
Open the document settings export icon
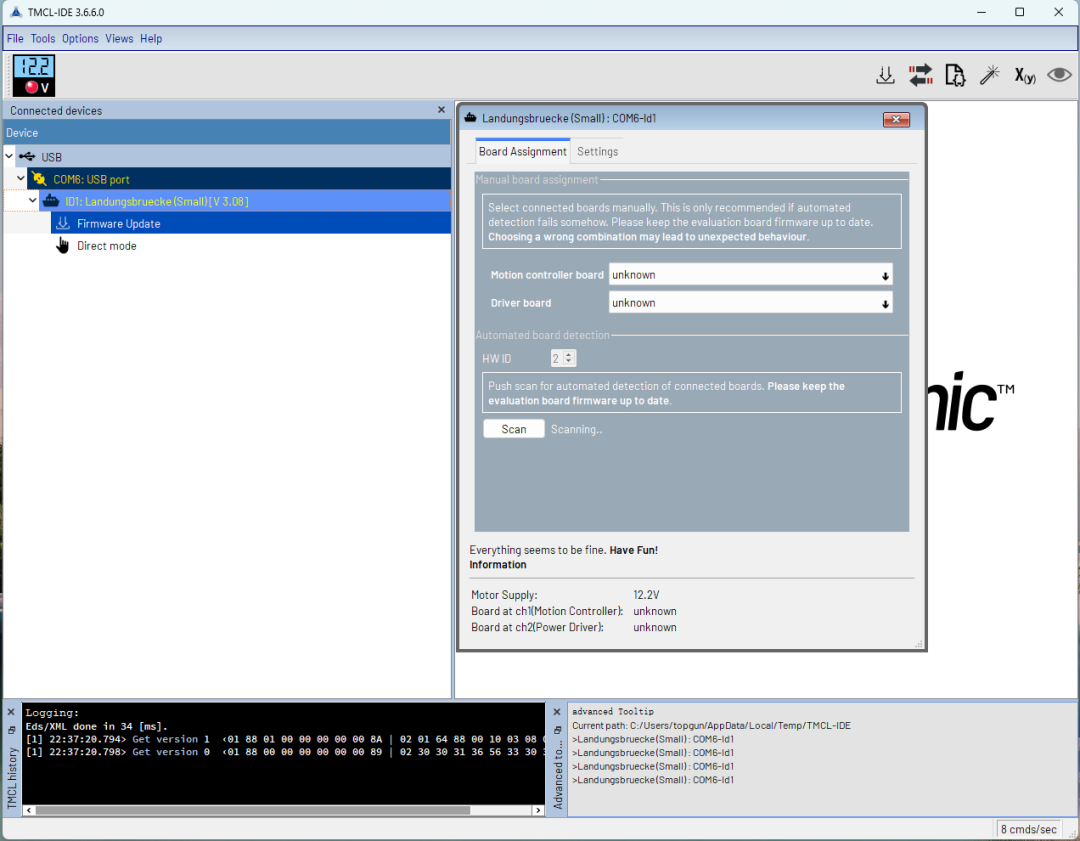click(x=955, y=75)
